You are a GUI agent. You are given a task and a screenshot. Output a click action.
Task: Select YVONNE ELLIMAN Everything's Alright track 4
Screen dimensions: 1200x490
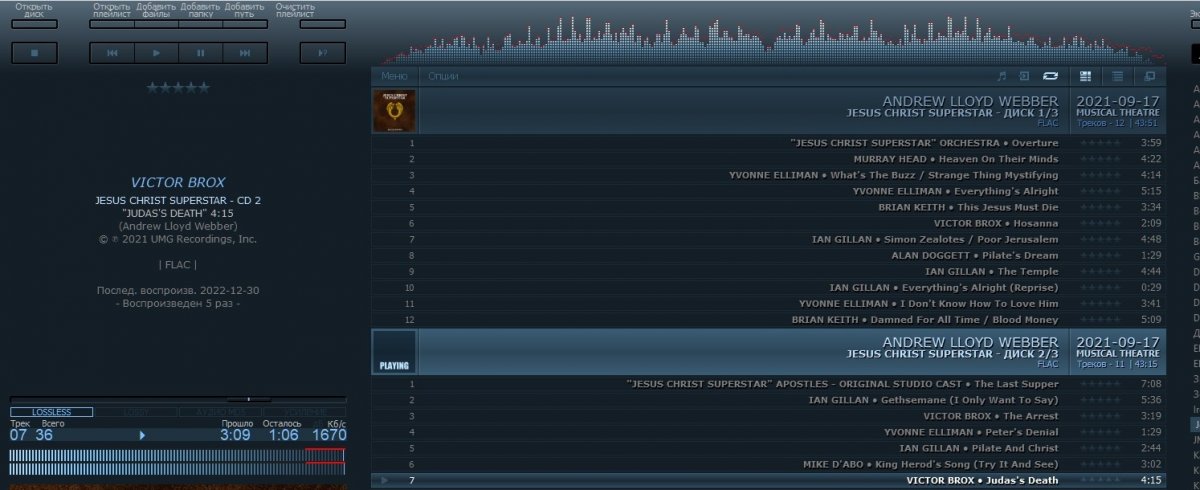tap(768, 191)
